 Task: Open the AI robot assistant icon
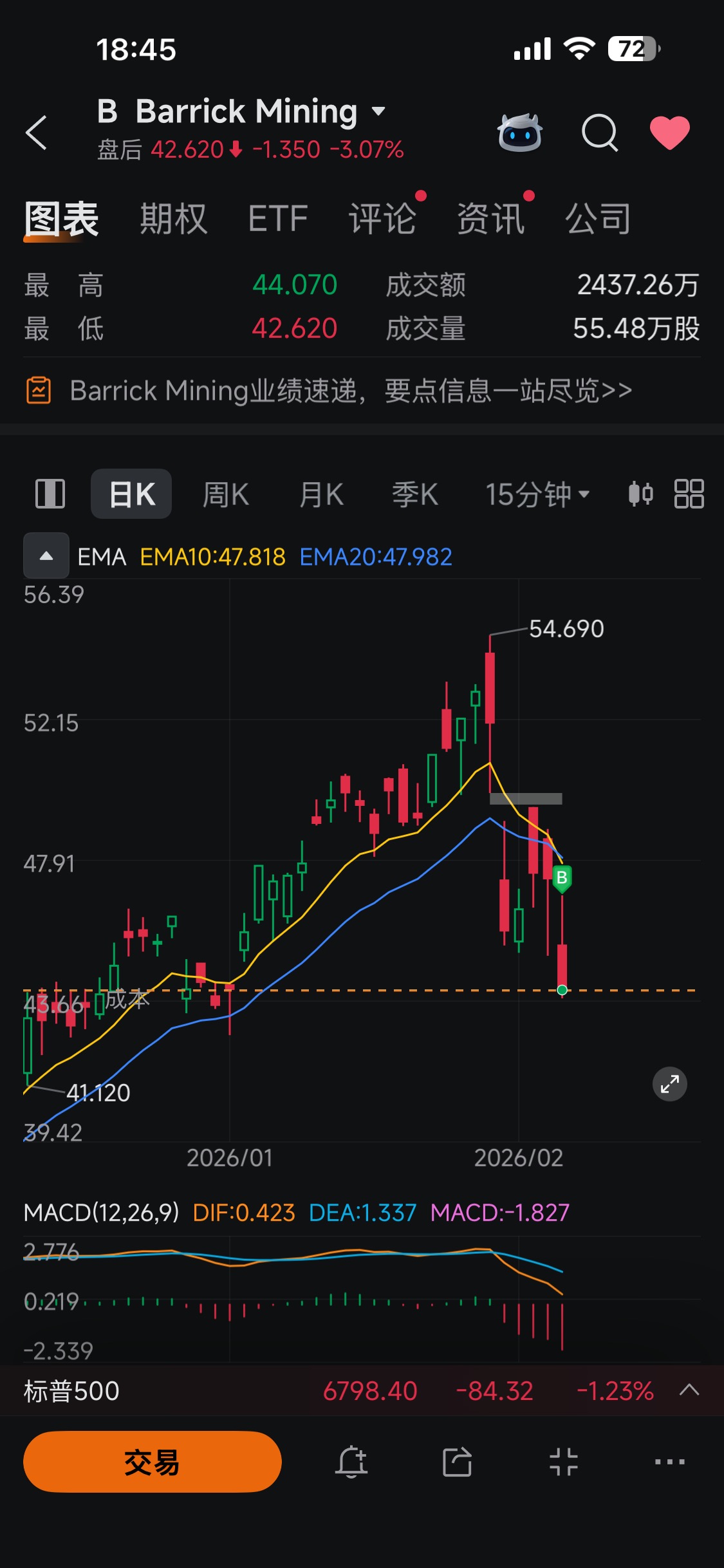coord(520,133)
